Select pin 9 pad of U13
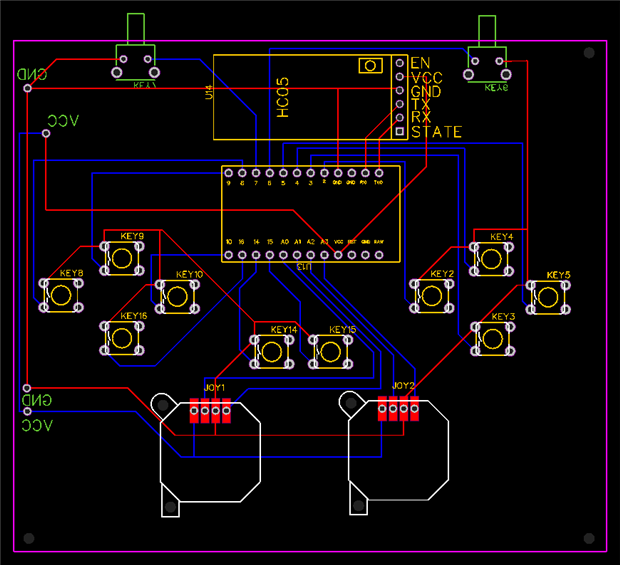 pos(229,173)
